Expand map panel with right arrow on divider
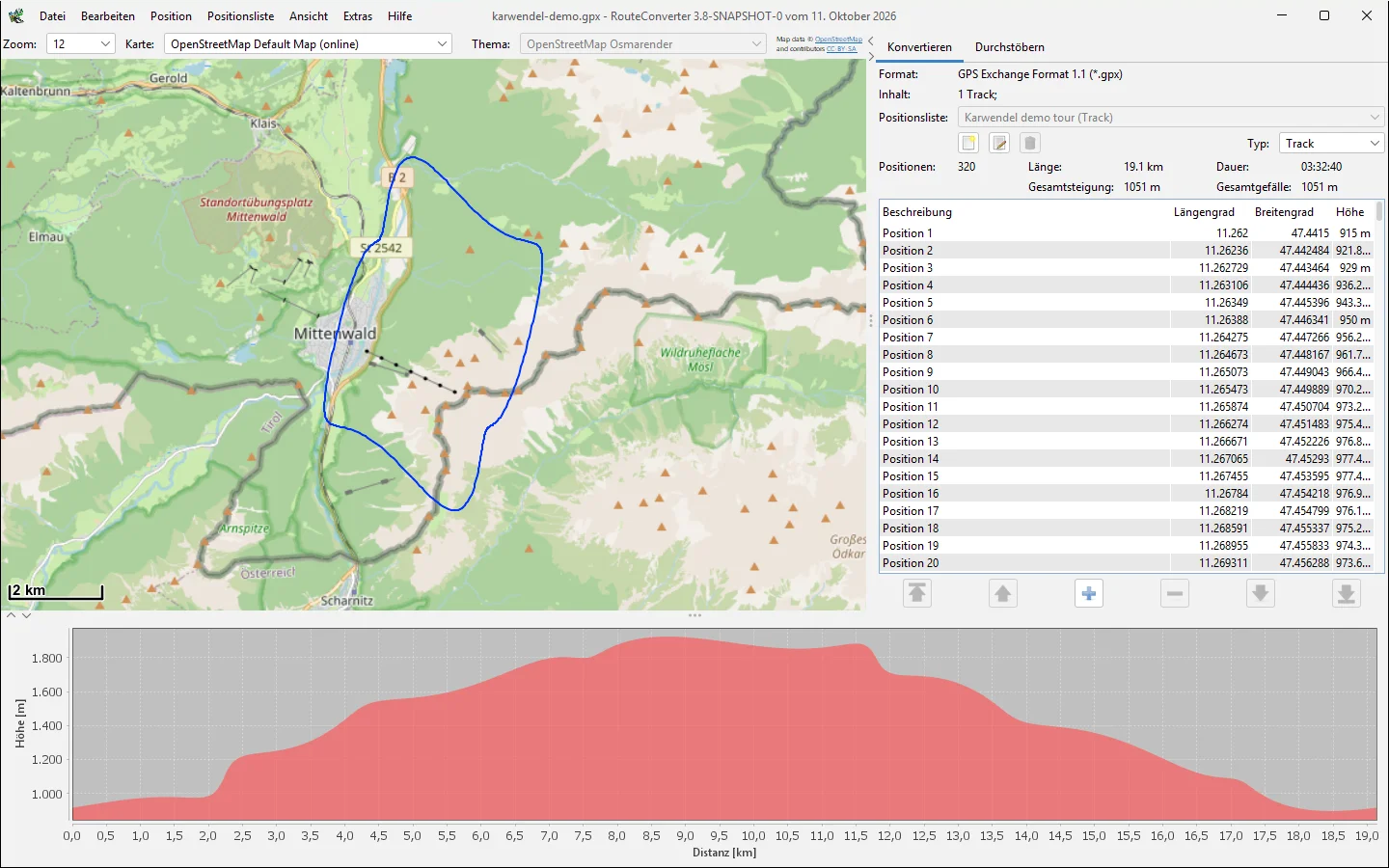 tap(871, 56)
